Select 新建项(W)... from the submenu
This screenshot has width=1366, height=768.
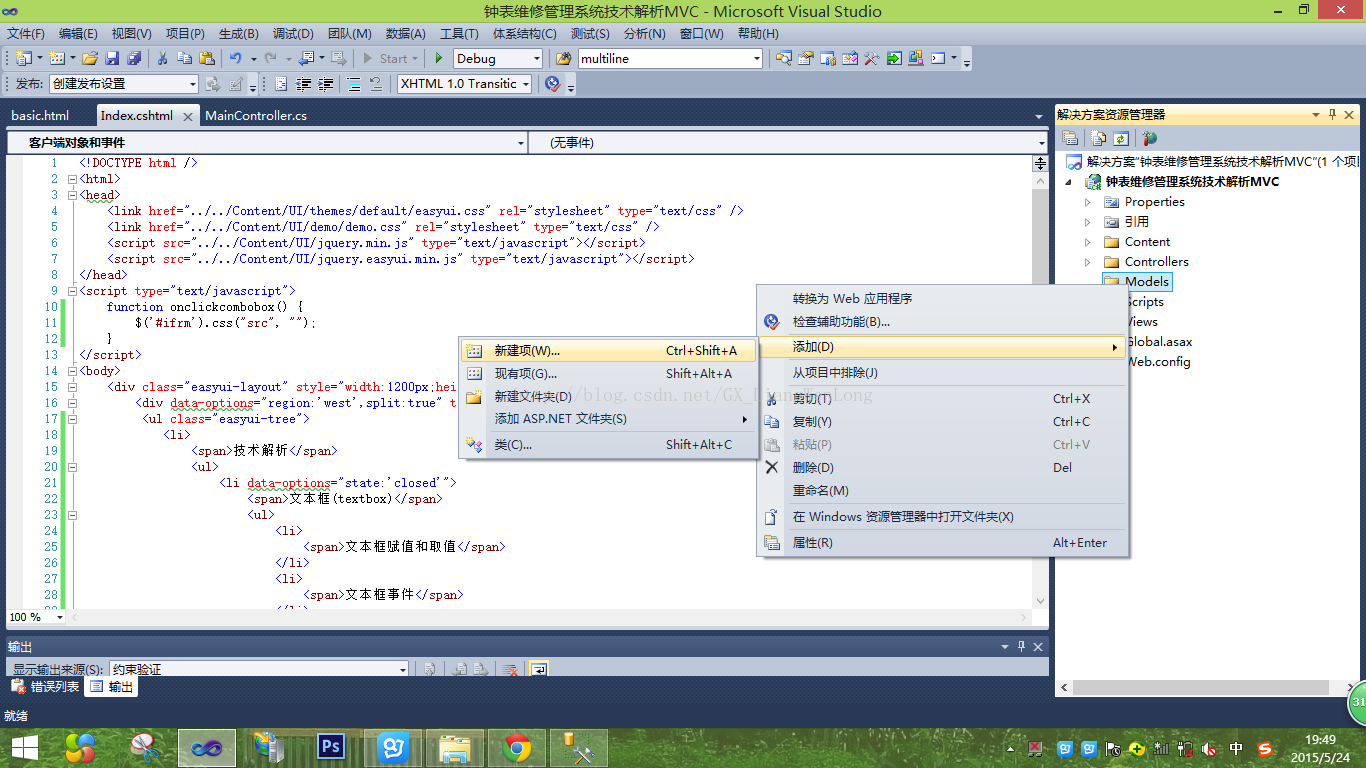click(x=608, y=351)
